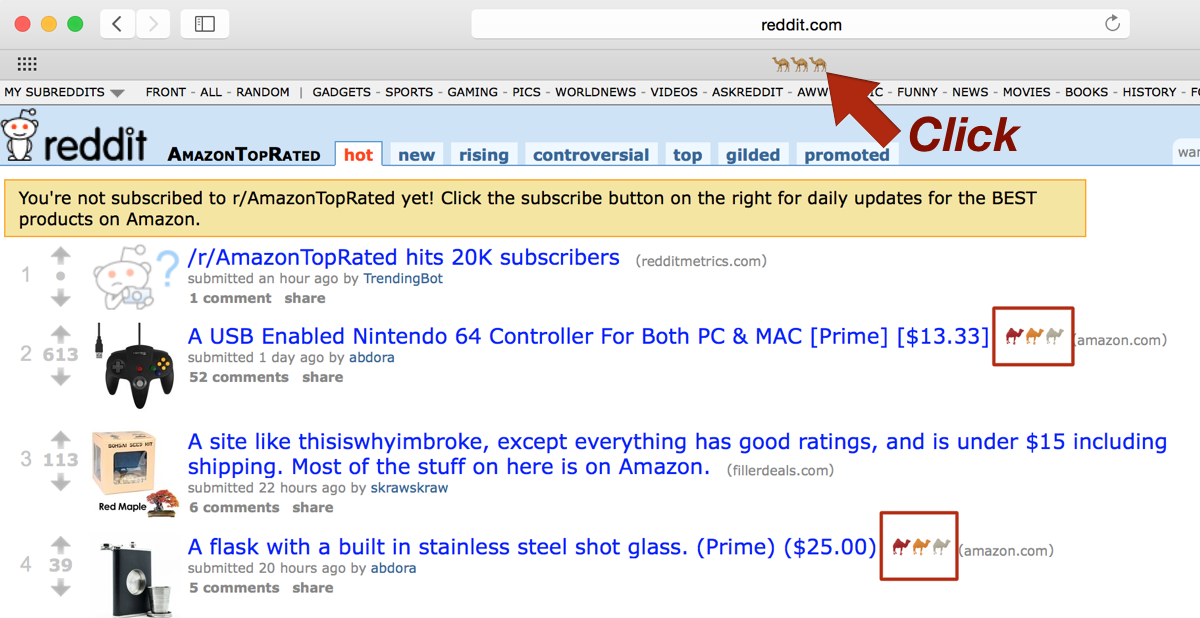The image size is (1200, 618).
Task: Click the reddit.com address bar
Action: (x=800, y=24)
